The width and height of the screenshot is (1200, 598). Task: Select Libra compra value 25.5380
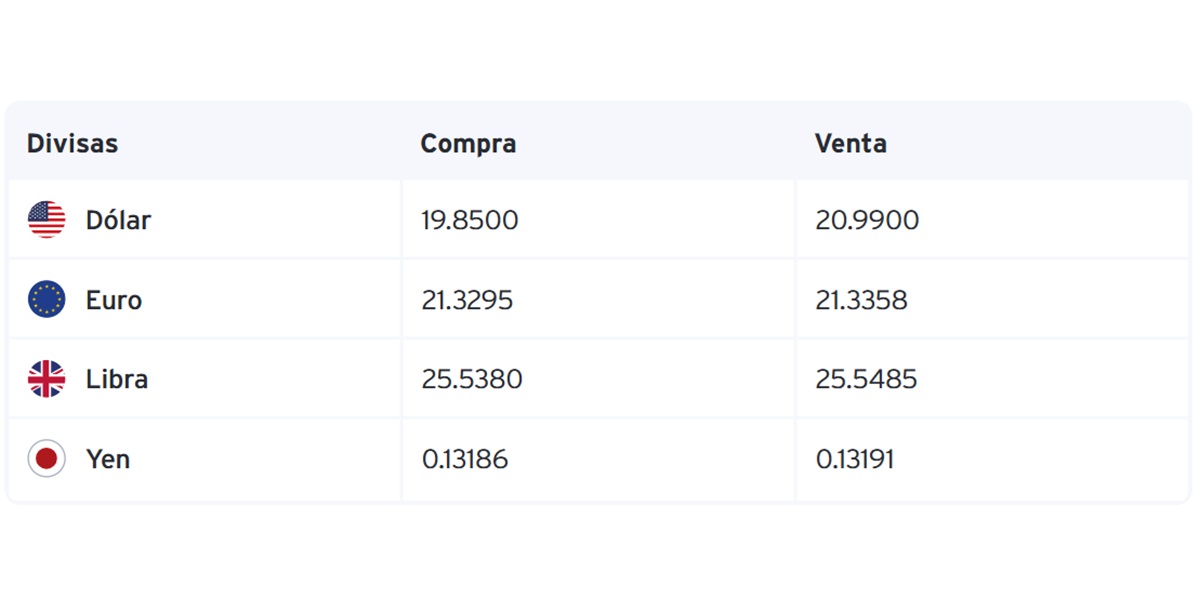(472, 379)
